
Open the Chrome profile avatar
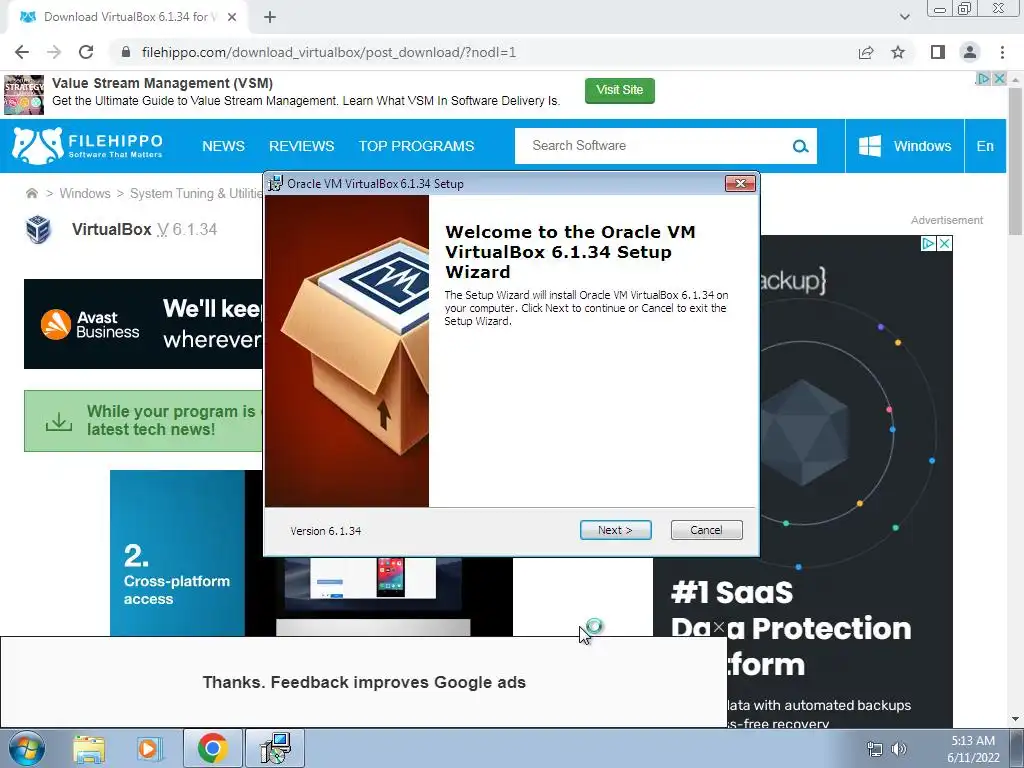click(x=970, y=52)
